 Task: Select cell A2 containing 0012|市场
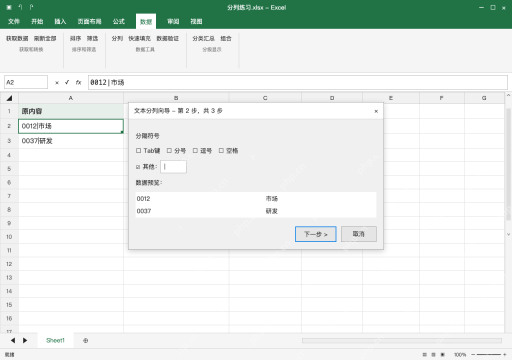(x=71, y=126)
